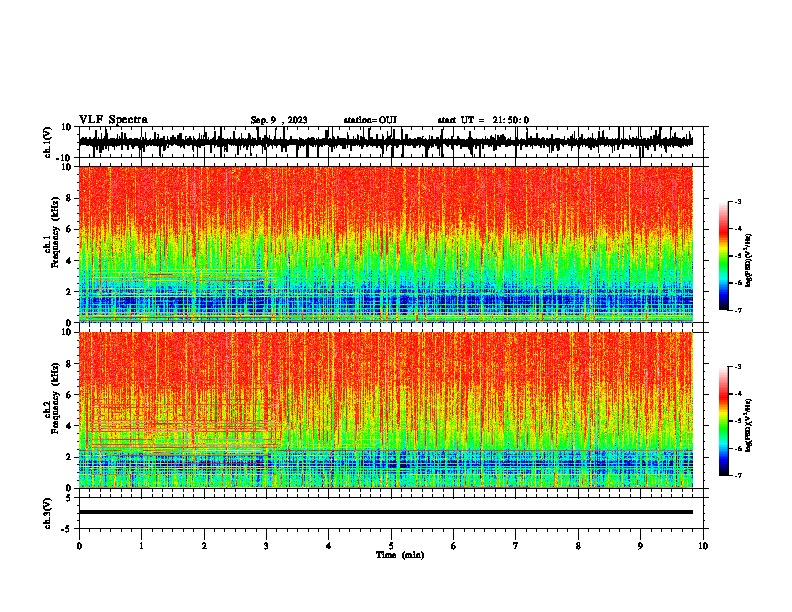The height and width of the screenshot is (612, 792).
Task: Click time axis tick label "7"
Action: point(516,546)
